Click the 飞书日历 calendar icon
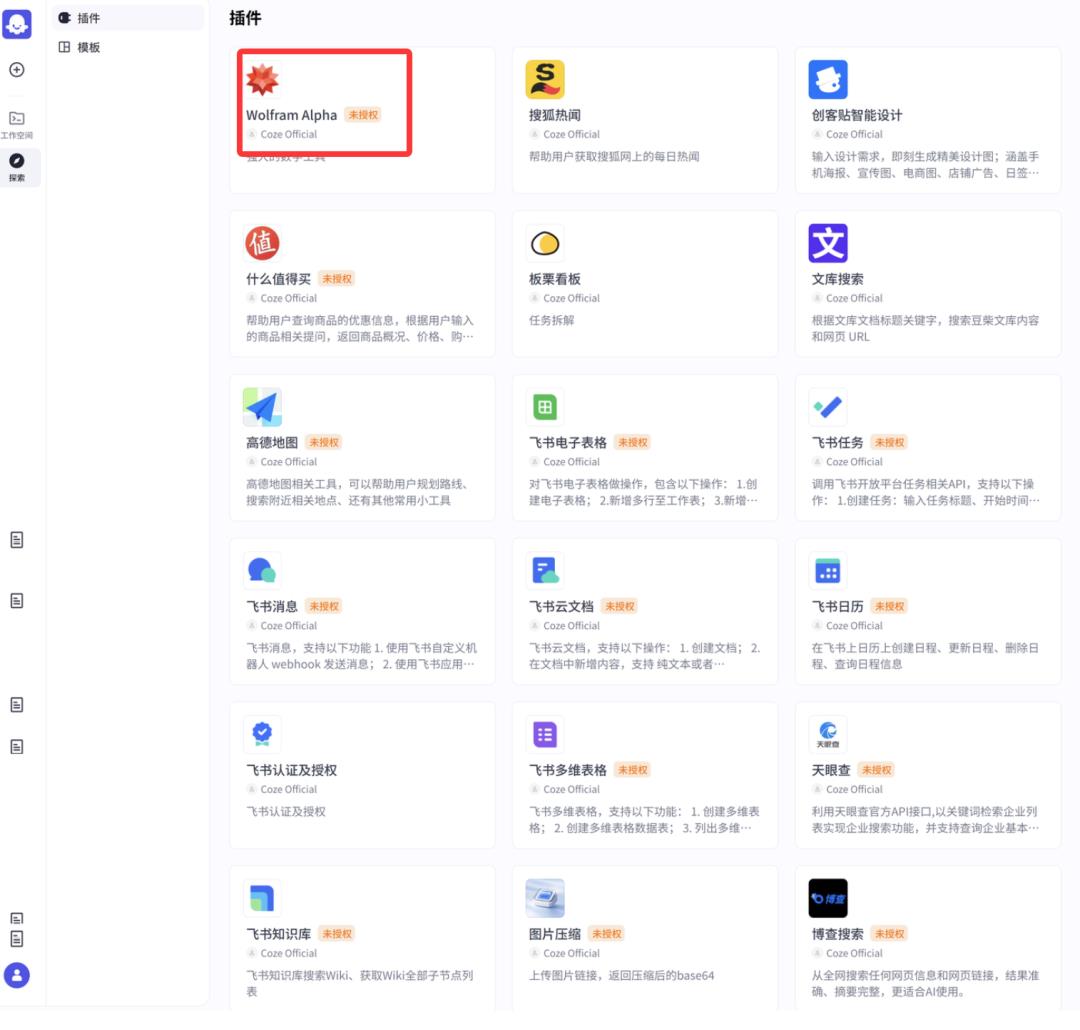This screenshot has width=1080, height=1030. click(x=828, y=570)
